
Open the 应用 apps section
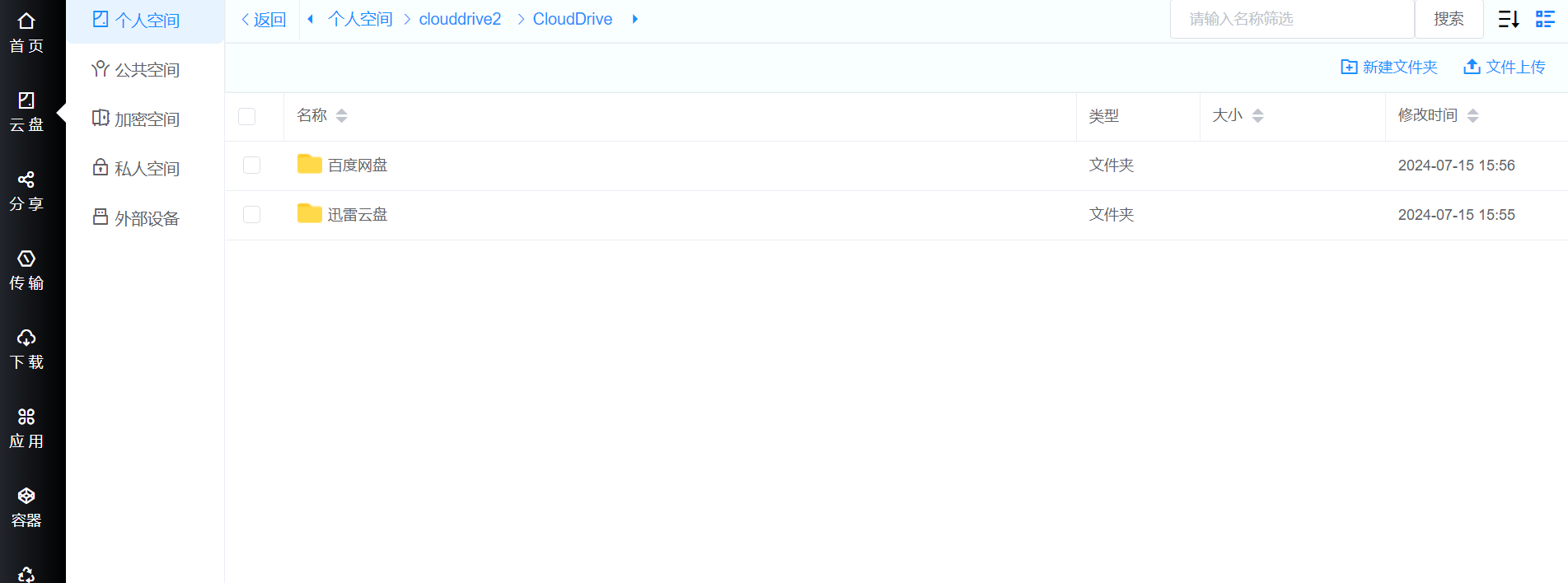click(x=26, y=428)
